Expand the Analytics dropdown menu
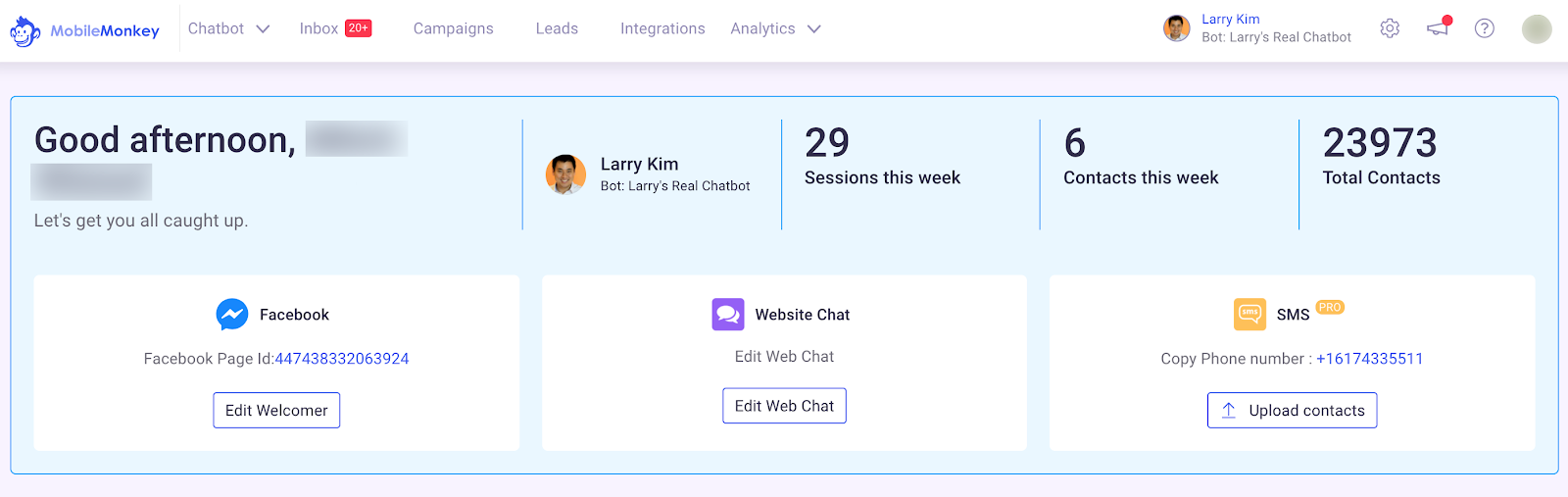The width and height of the screenshot is (1568, 497). point(775,28)
